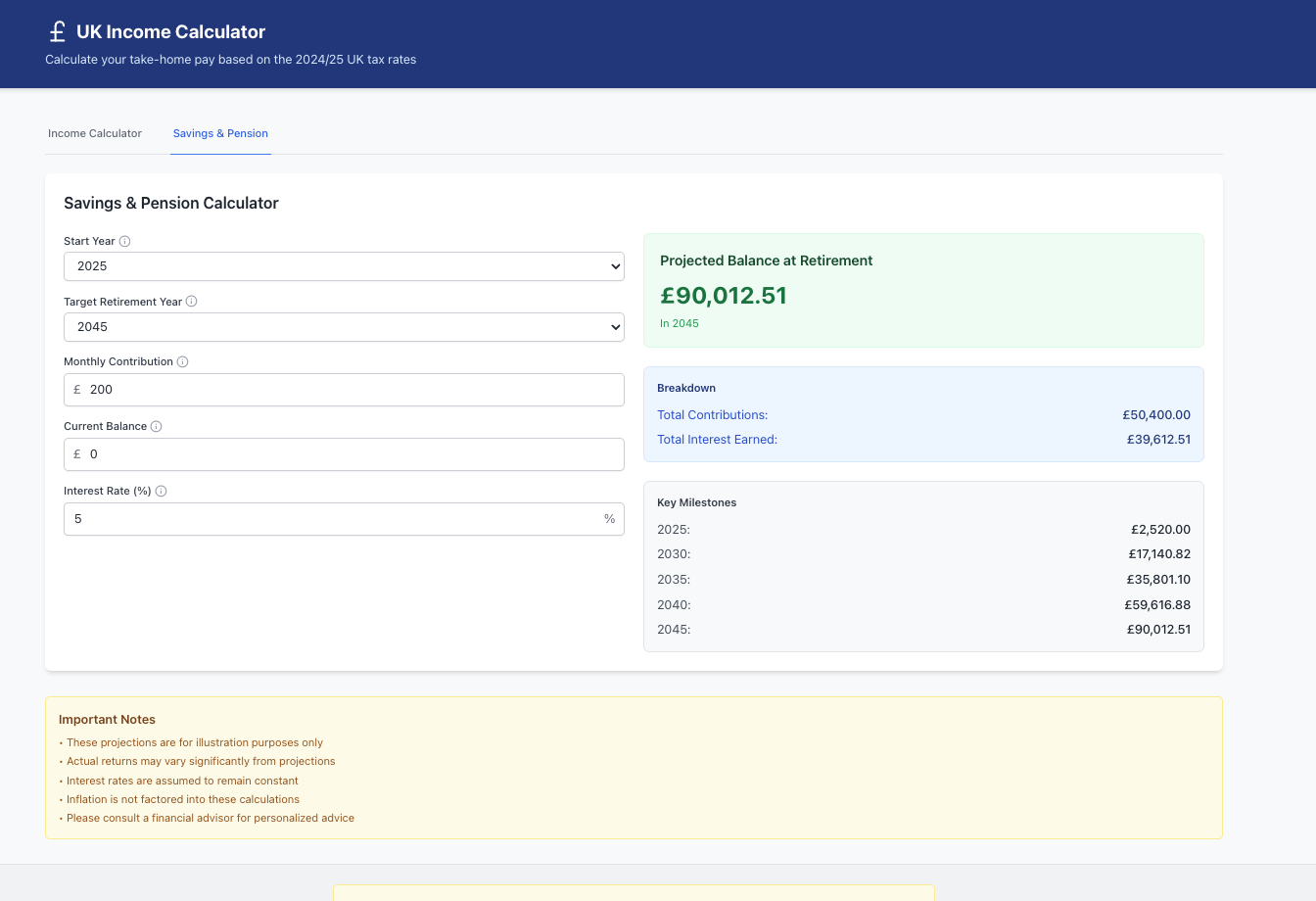Click the Projected Balance £90,012.51 figure
This screenshot has height=901, width=1316.
[723, 295]
